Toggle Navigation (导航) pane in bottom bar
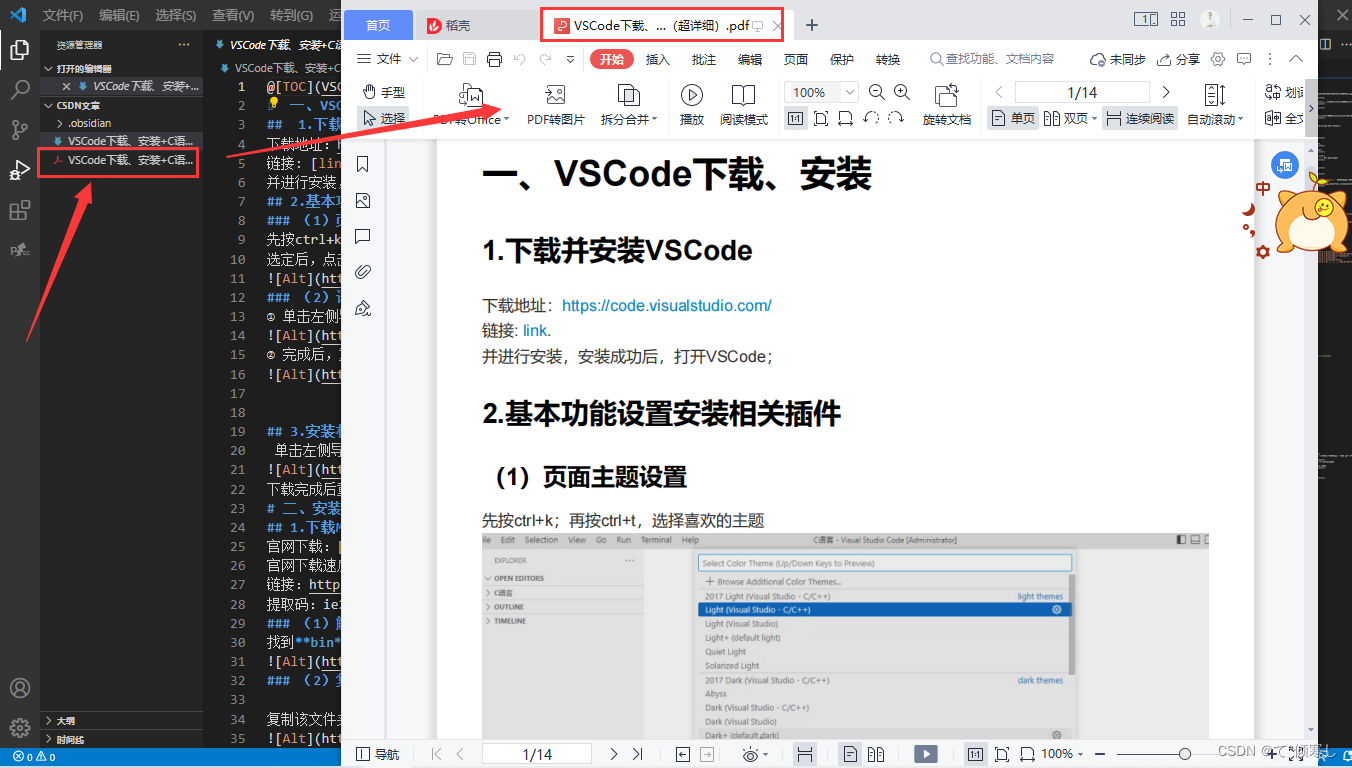Screen dimensions: 1352x768 (x=378, y=754)
